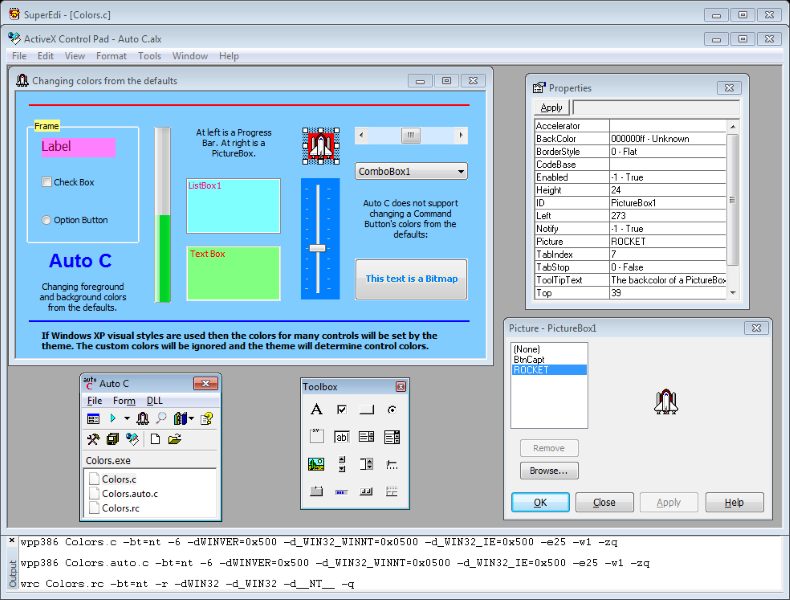Choose the TextBox tool in Toolbox
This screenshot has width=790, height=600.
(342, 436)
